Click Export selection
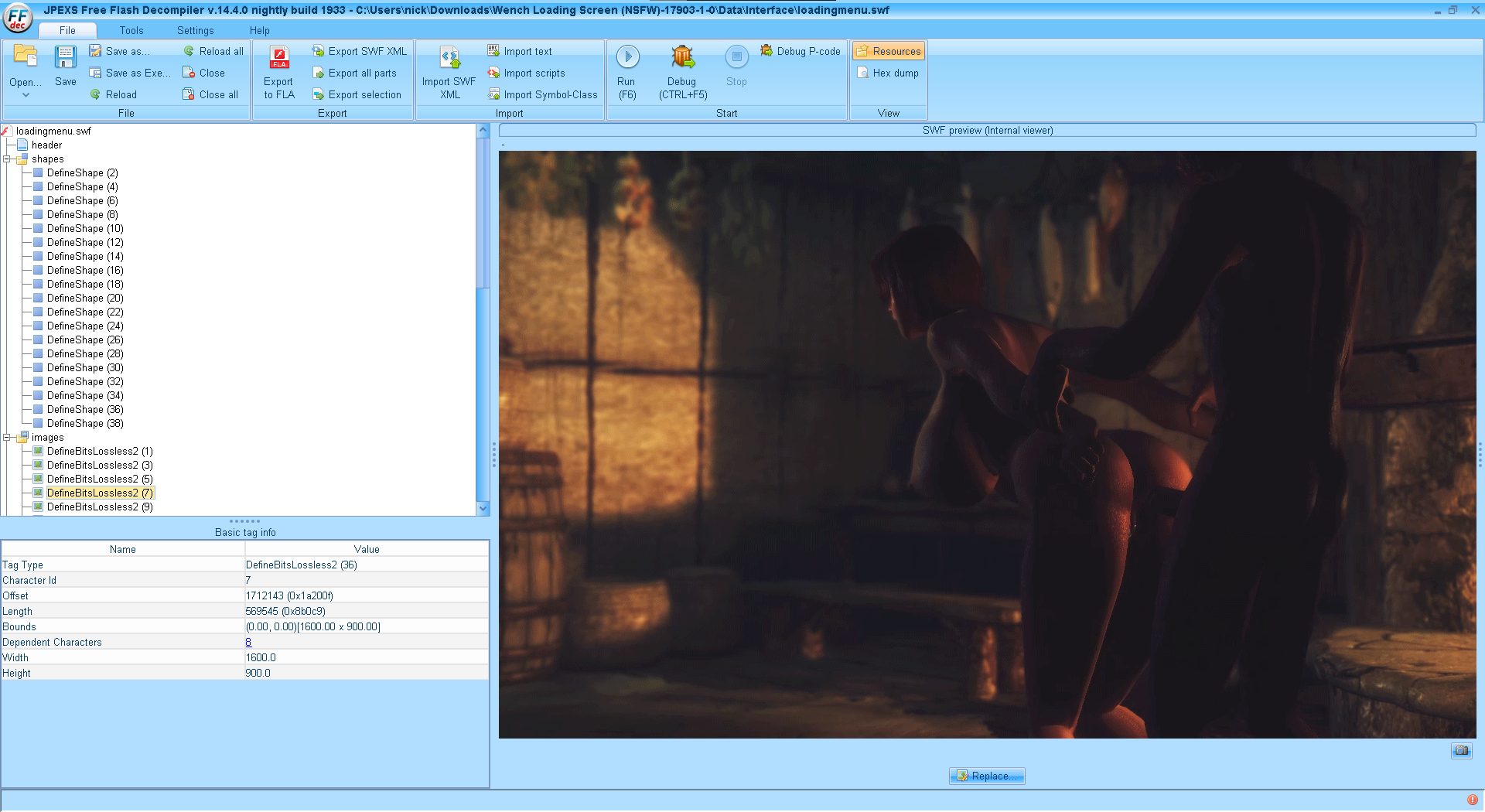The image size is (1485, 812). (357, 94)
